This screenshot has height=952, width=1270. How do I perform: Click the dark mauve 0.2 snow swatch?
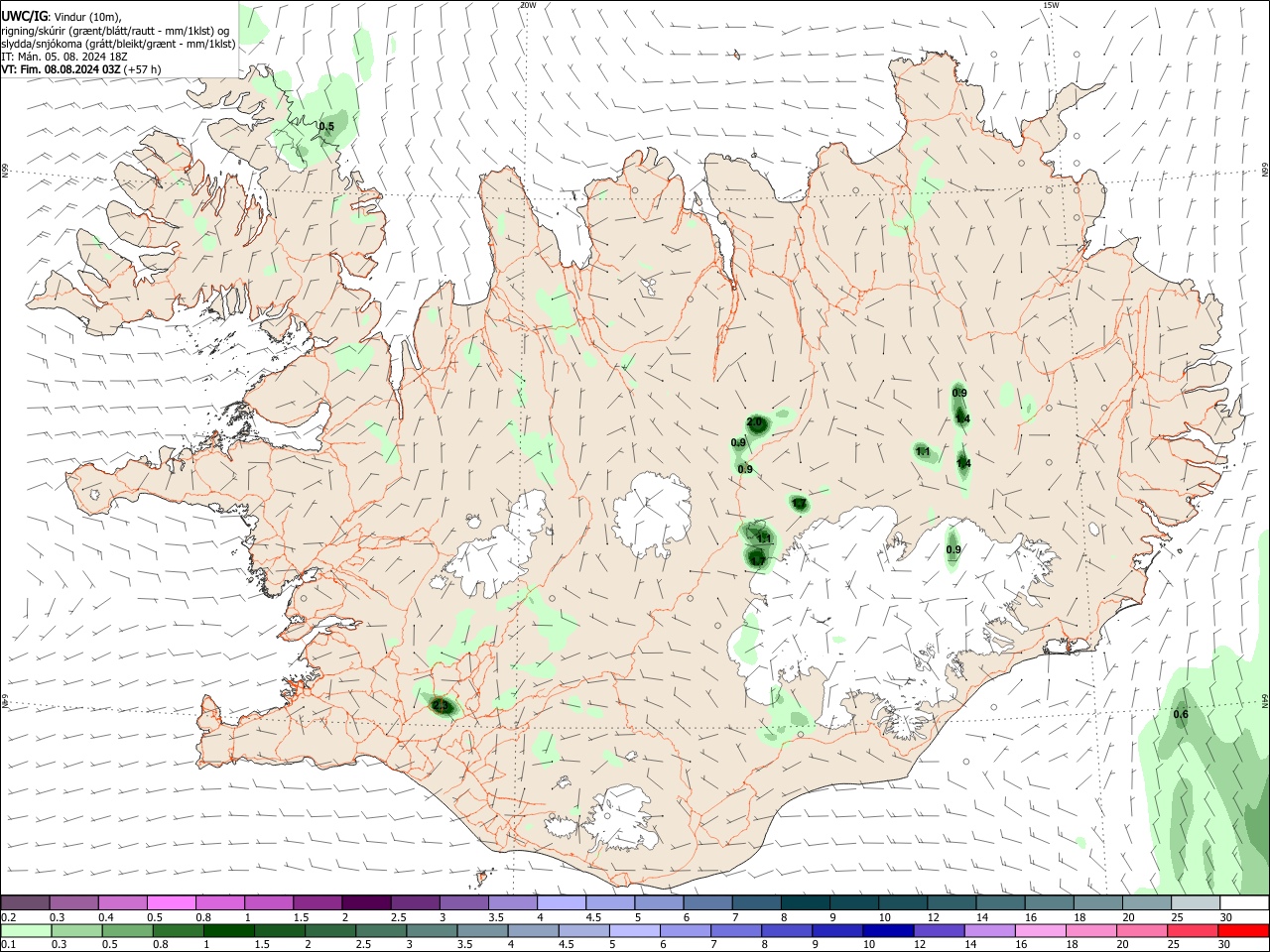point(26,902)
